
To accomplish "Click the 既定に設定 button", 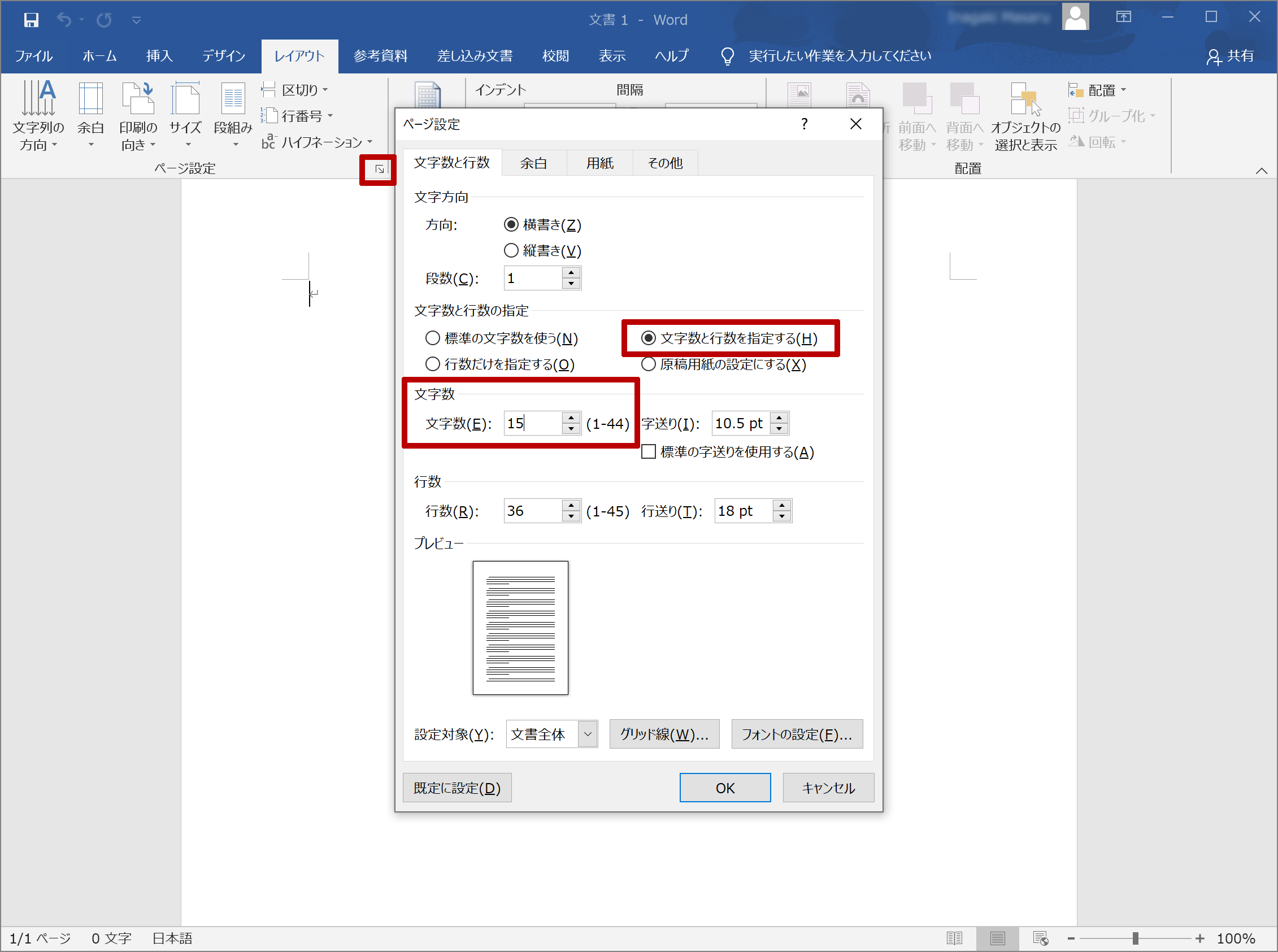I will (459, 788).
